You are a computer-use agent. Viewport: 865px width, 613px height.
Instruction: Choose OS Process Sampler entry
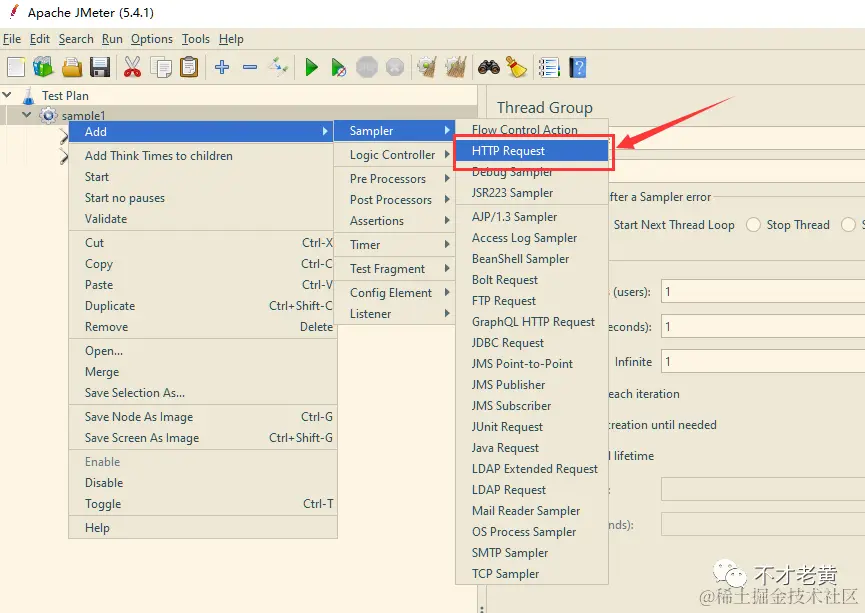532,532
